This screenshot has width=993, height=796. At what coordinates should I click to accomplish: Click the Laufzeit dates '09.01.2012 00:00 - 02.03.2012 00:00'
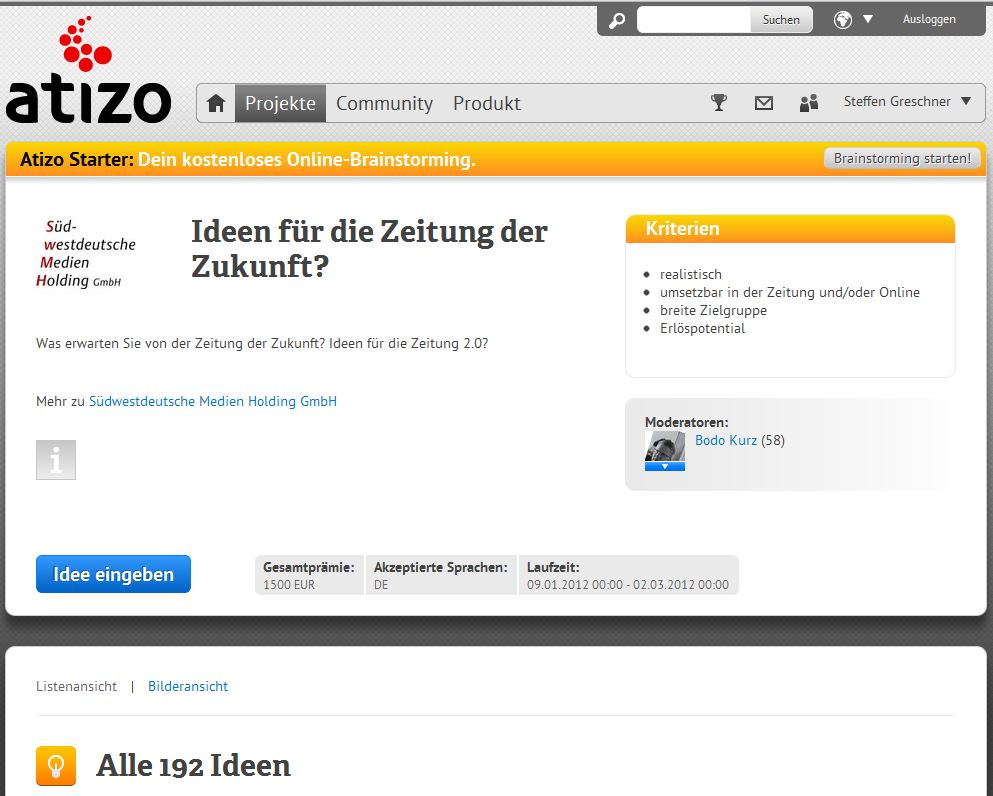(x=628, y=584)
